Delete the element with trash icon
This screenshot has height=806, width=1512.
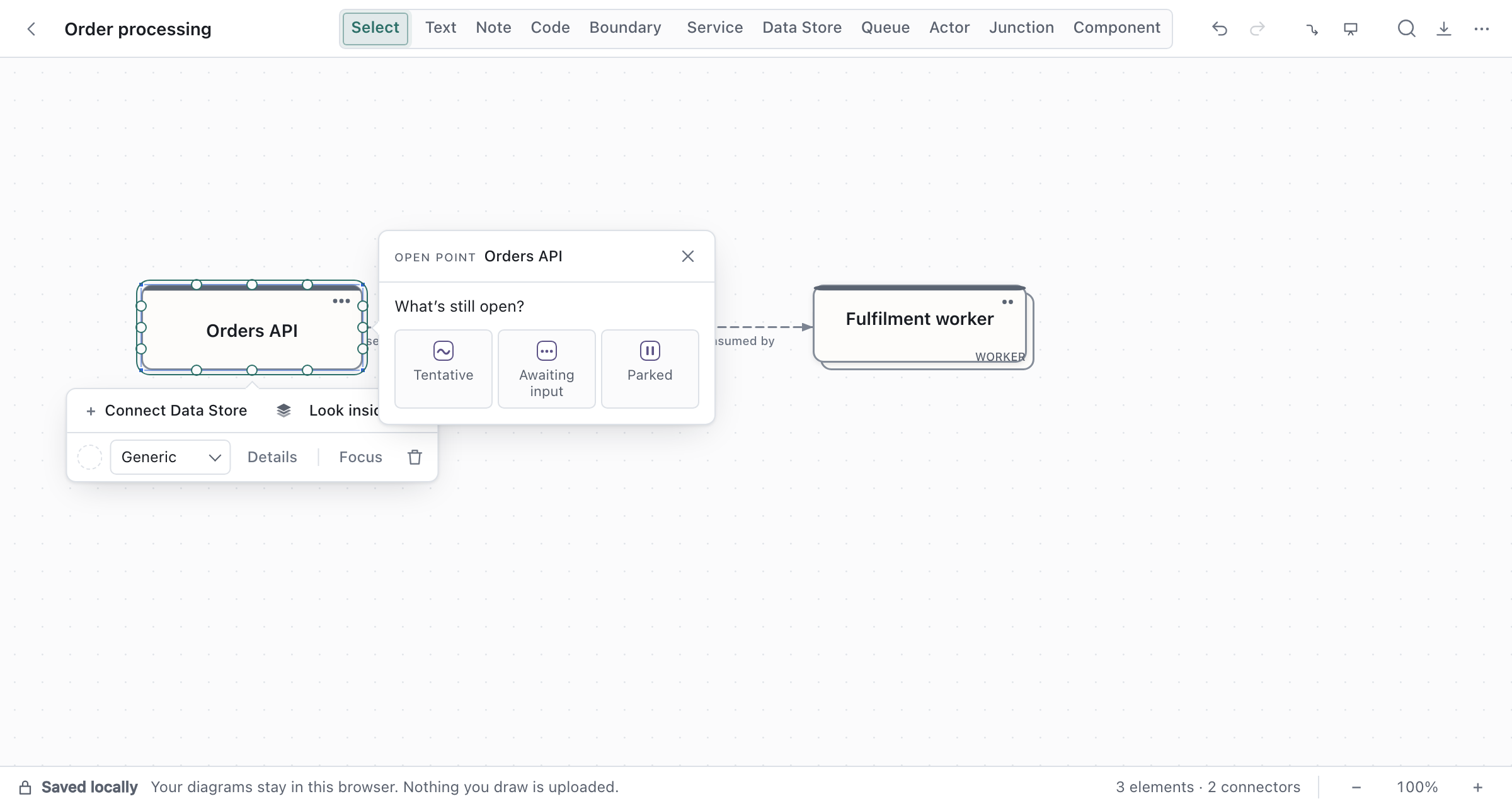(415, 457)
